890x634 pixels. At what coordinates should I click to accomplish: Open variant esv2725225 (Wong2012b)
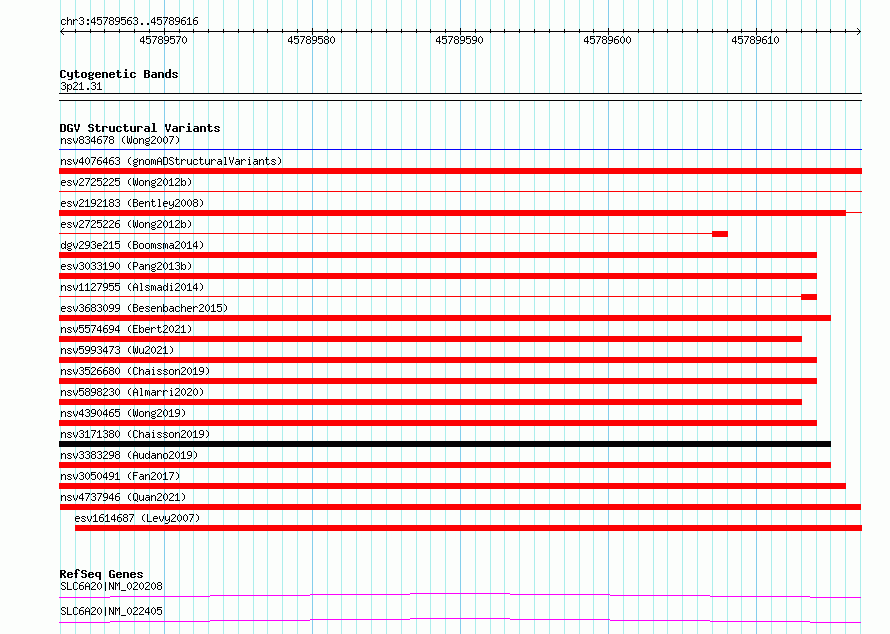click(126, 182)
